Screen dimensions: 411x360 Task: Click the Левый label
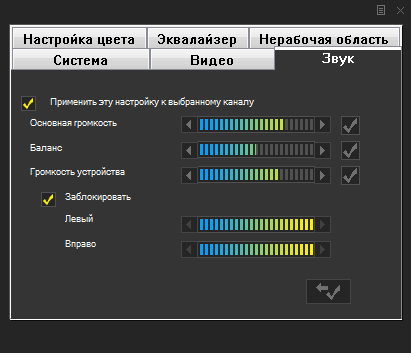(x=79, y=219)
